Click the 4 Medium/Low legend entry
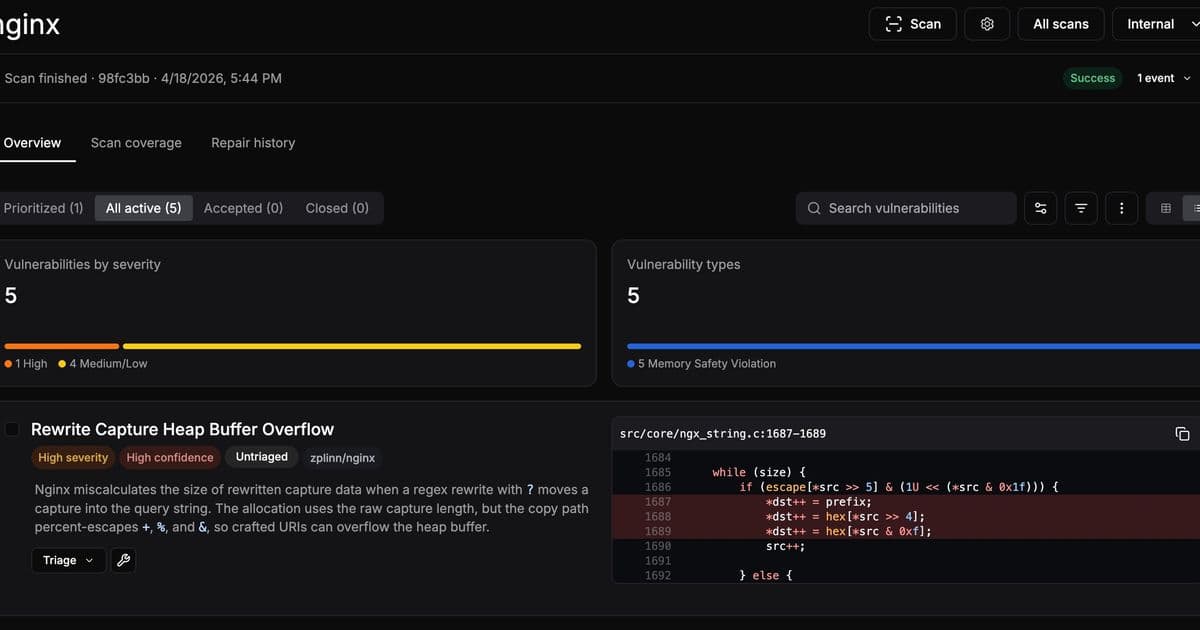 tap(103, 364)
